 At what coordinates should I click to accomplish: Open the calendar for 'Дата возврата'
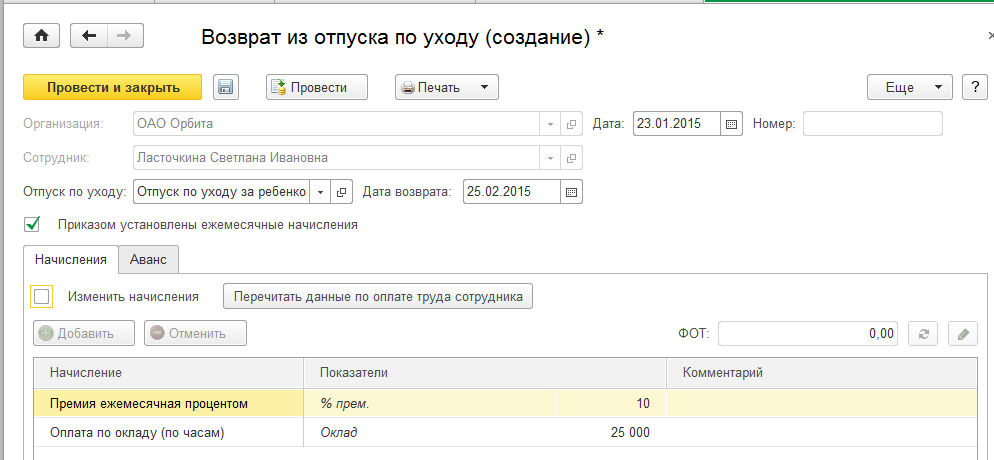571,192
